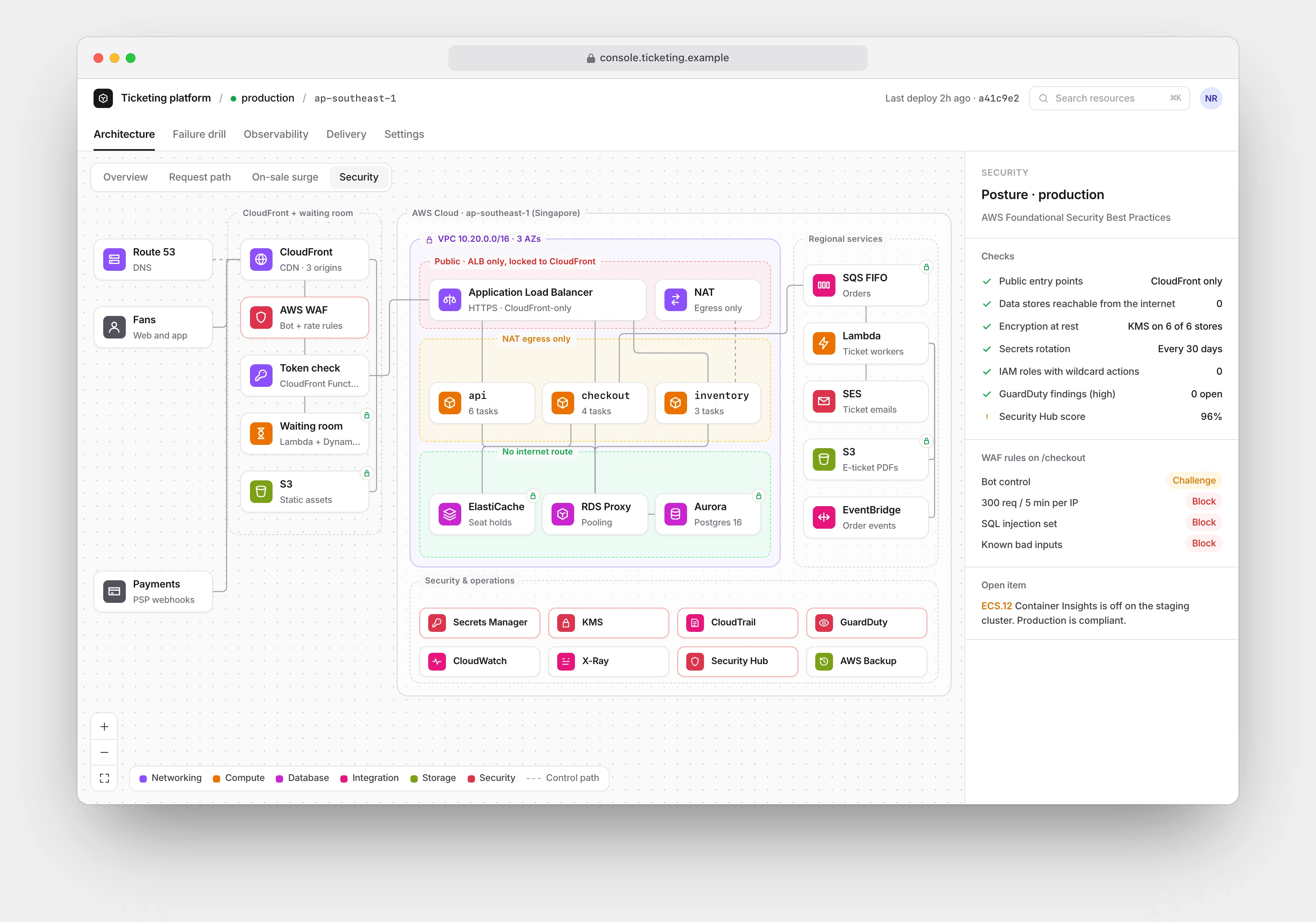Click the green Storage legend swatch
The height and width of the screenshot is (922, 1316).
[x=414, y=778]
